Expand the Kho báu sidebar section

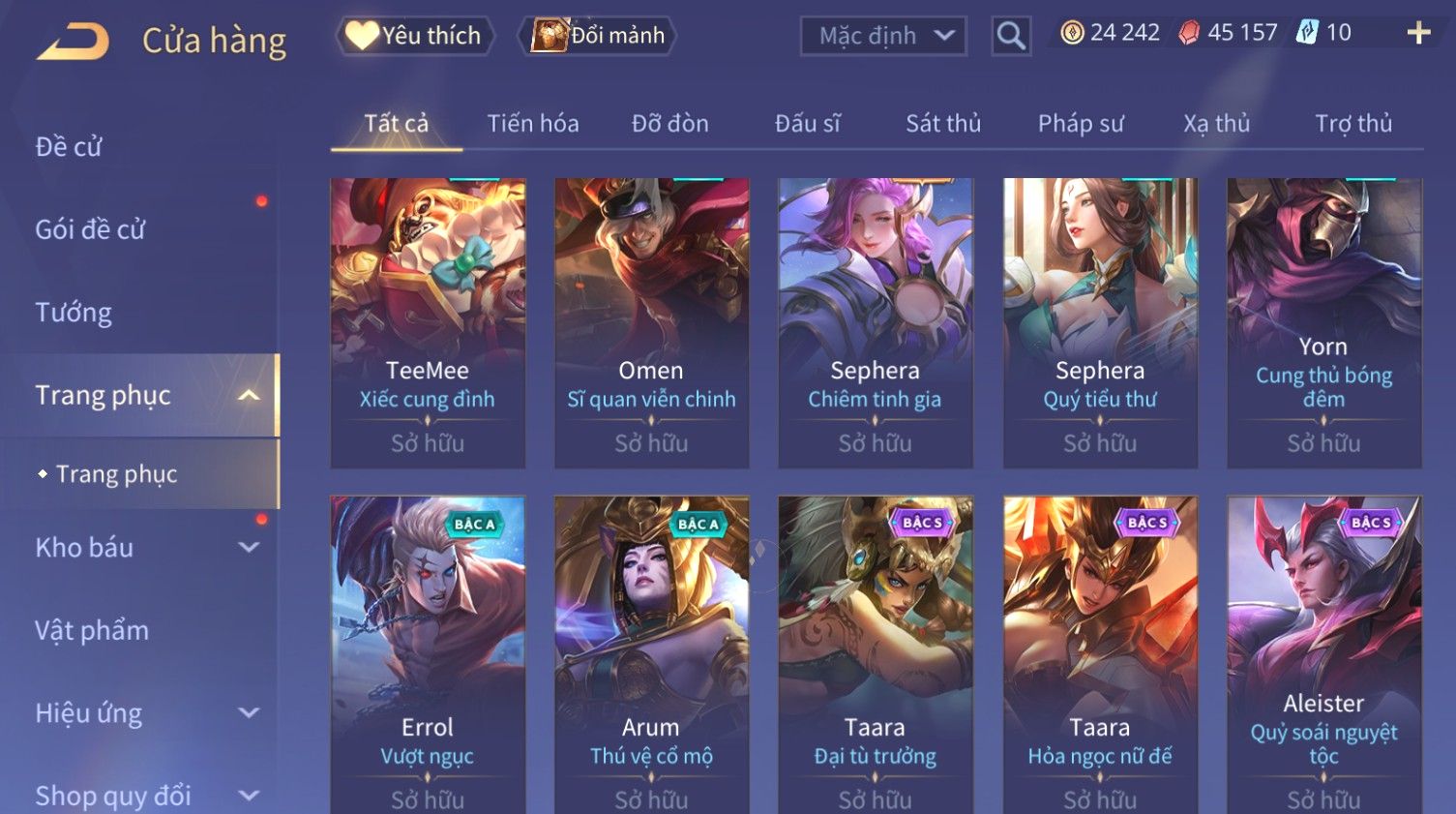click(x=249, y=547)
